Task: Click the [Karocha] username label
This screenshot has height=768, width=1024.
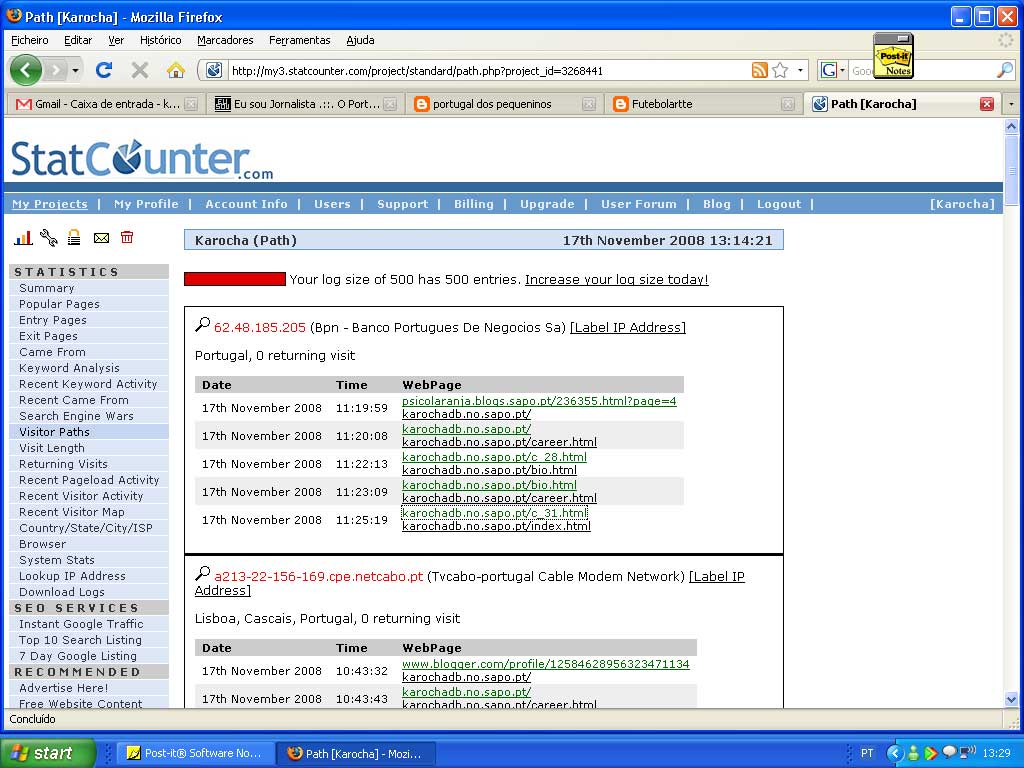Action: click(x=962, y=204)
